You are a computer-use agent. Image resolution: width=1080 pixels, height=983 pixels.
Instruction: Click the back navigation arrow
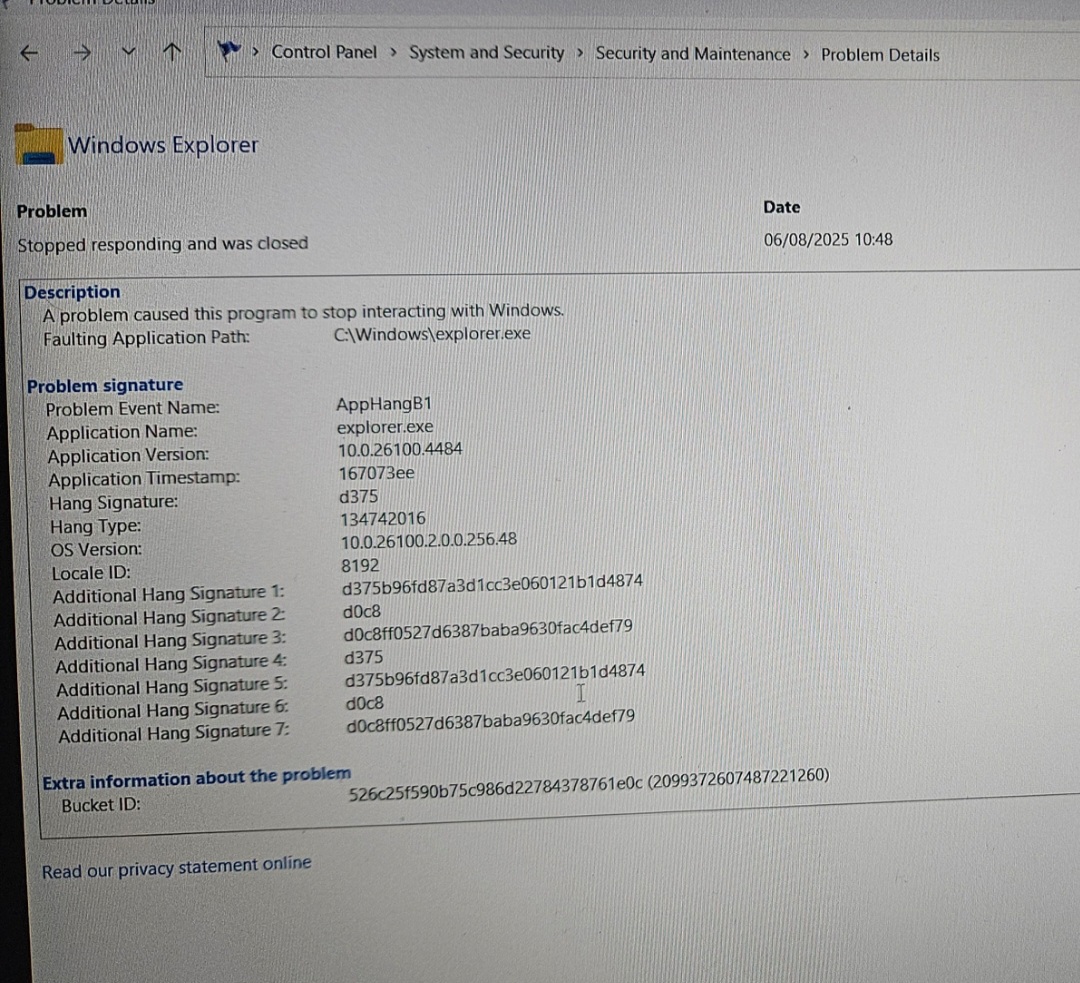coord(28,53)
